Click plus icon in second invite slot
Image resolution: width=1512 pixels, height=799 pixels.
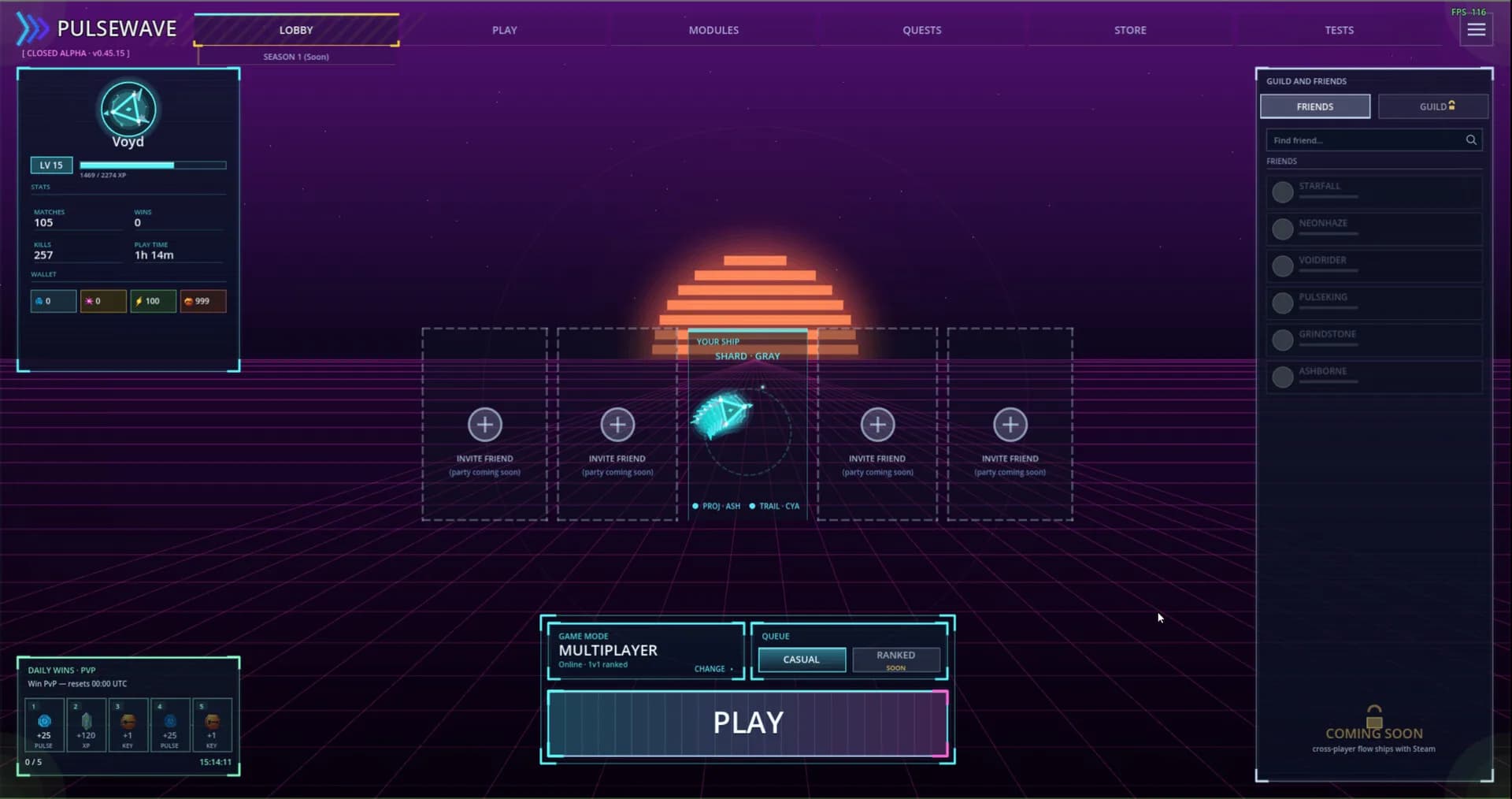click(617, 425)
